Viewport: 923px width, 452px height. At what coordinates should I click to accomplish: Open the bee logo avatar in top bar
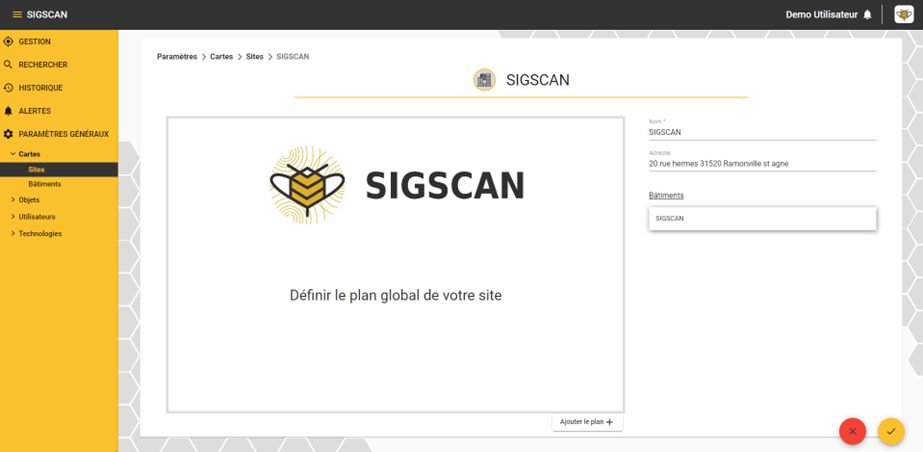click(904, 15)
